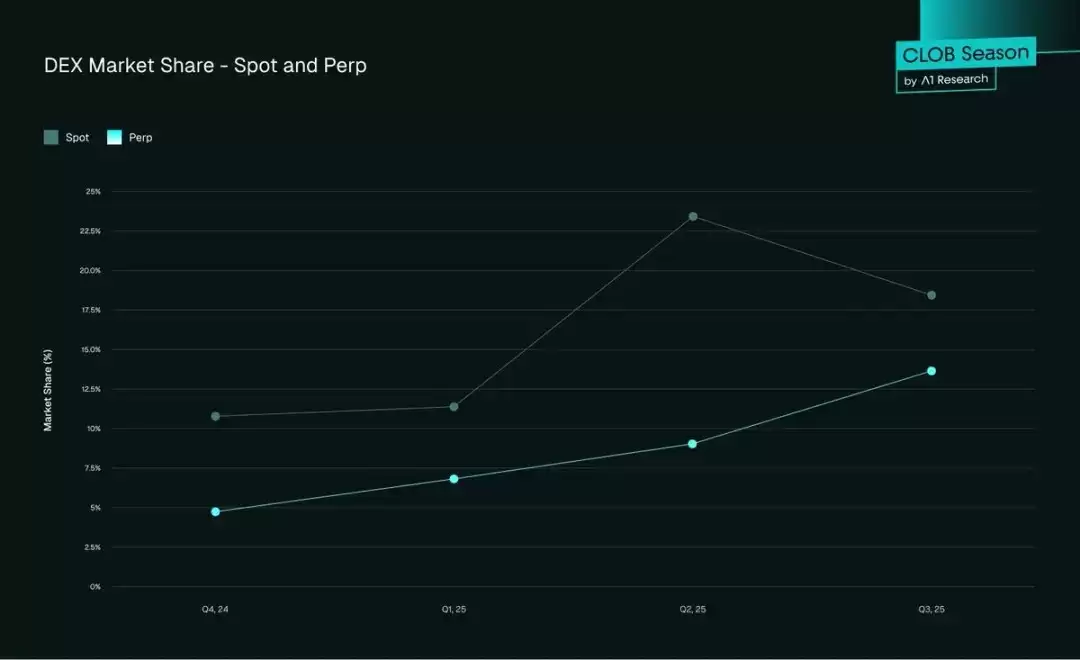Click the CLOB Season badge

tap(966, 53)
